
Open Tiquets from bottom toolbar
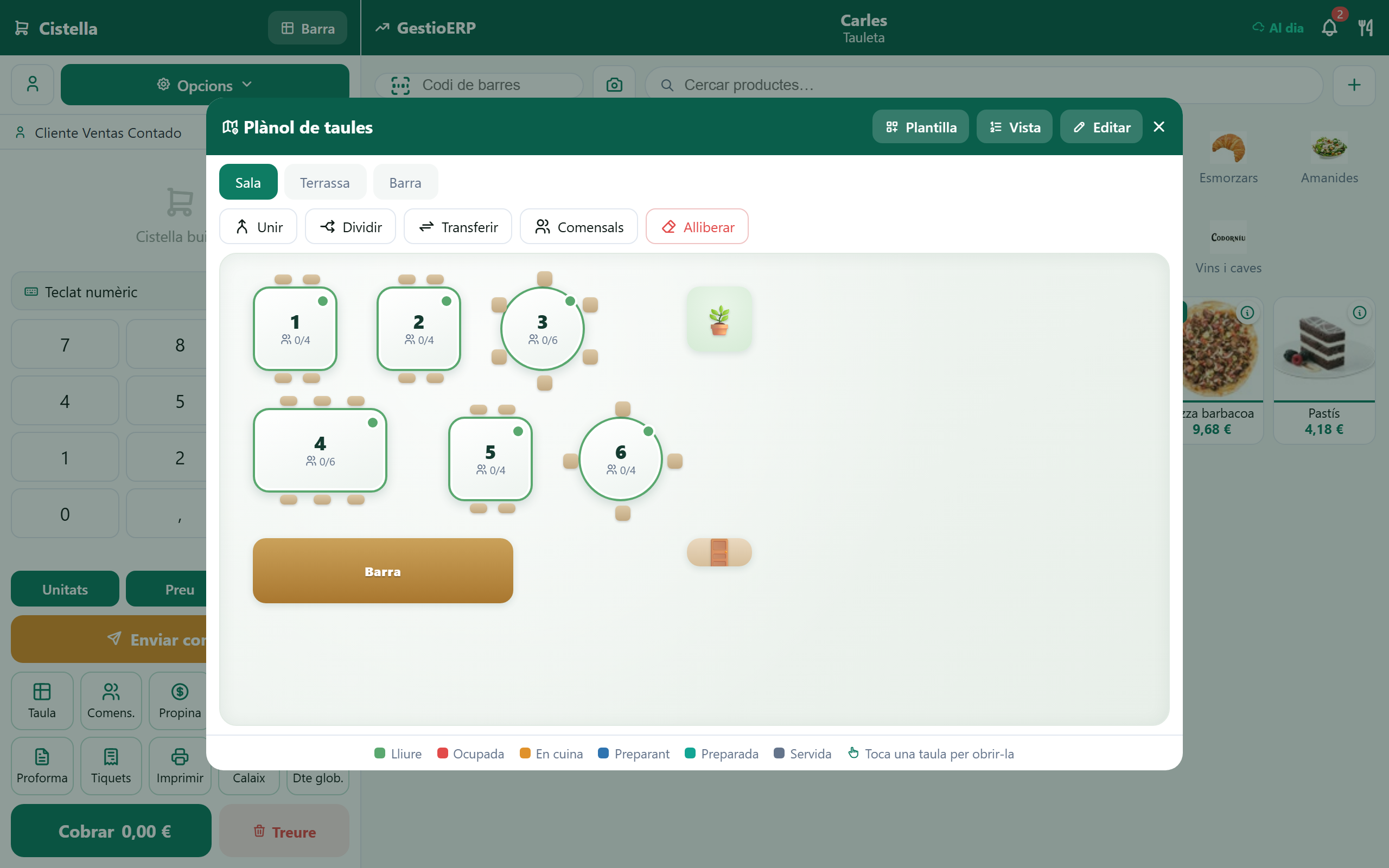[111, 766]
